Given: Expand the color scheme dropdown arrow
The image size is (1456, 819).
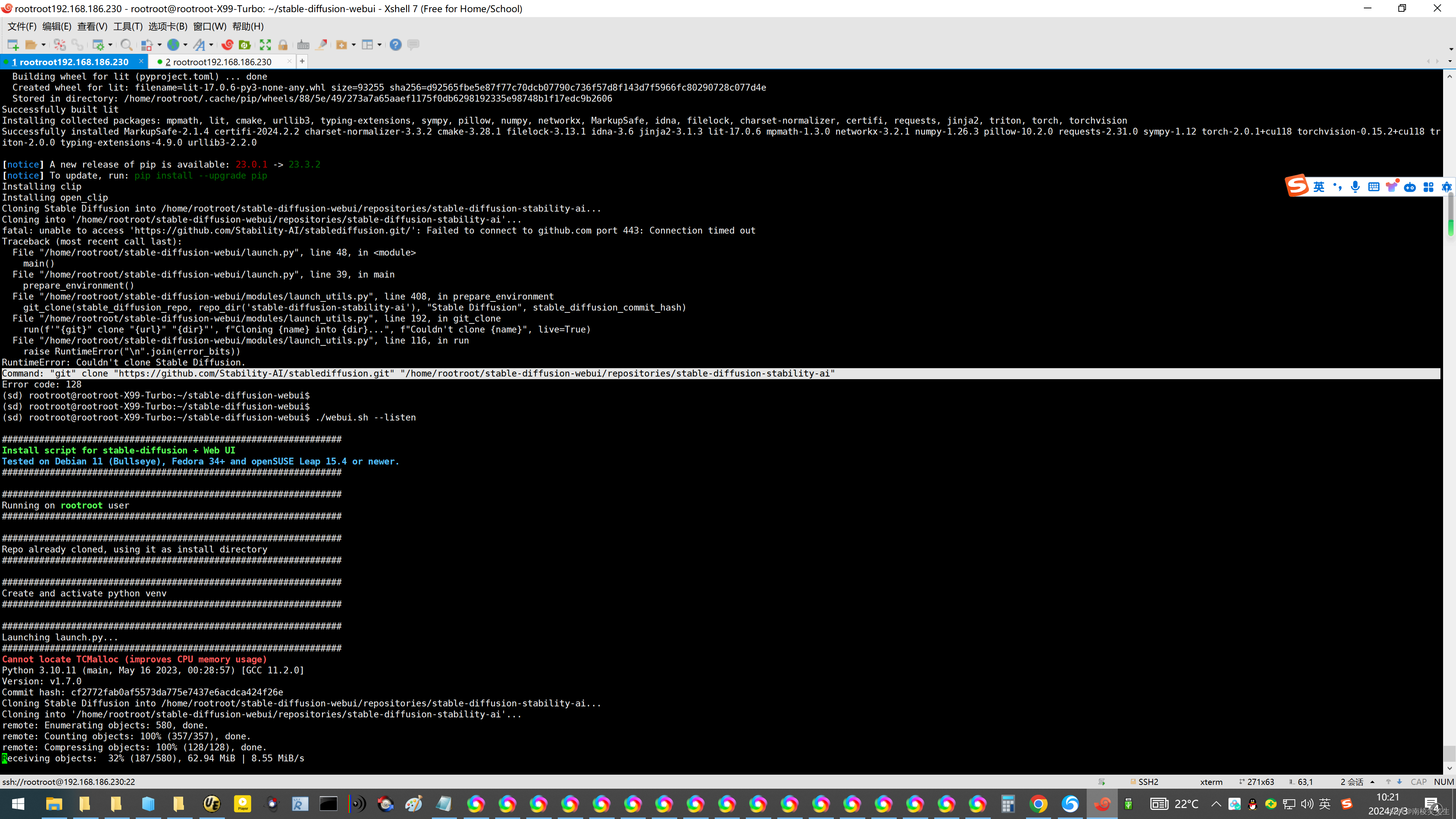Looking at the screenshot, I should tap(159, 45).
